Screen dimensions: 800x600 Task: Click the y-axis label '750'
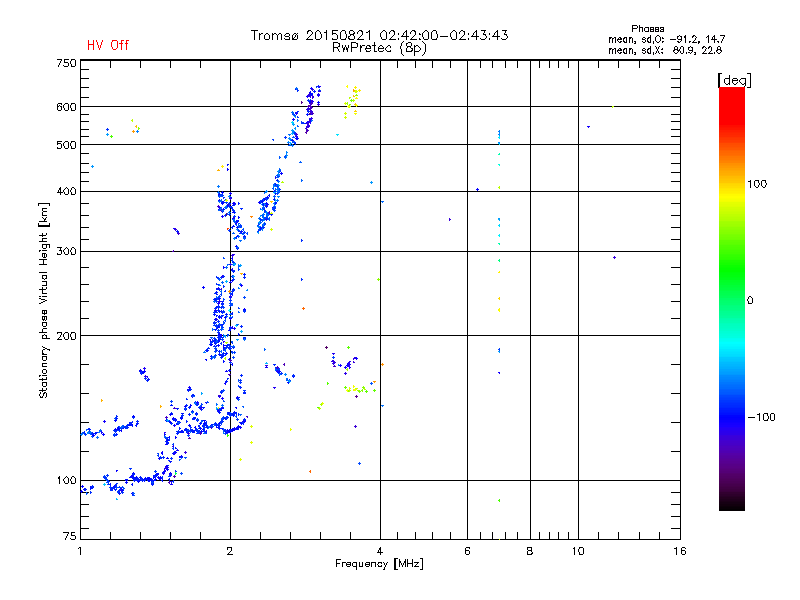tap(67, 63)
